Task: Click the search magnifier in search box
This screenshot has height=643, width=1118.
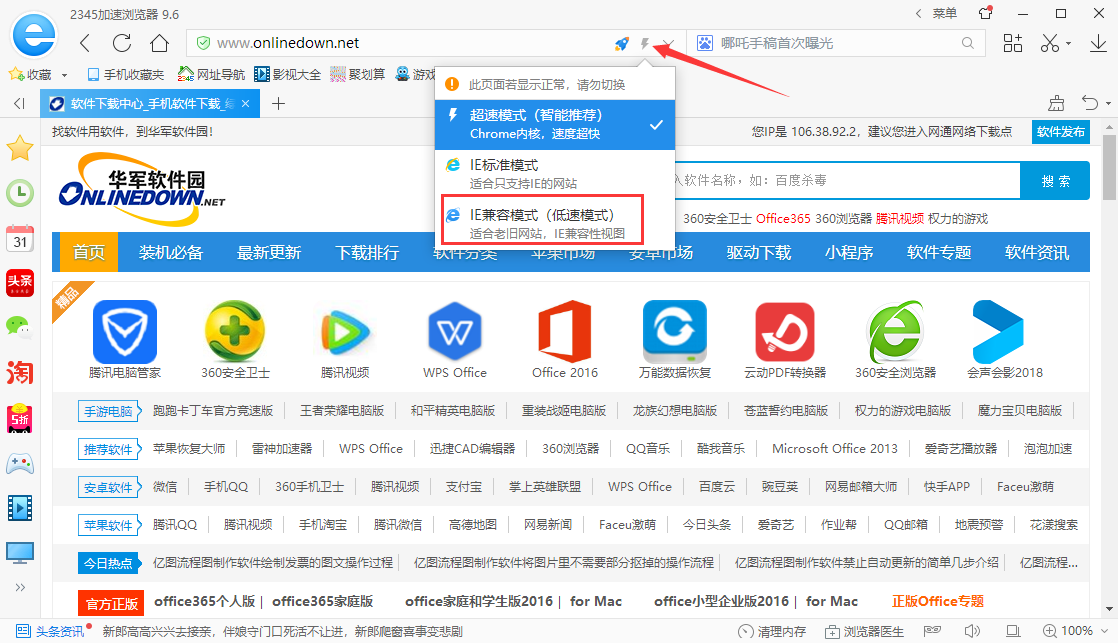Action: point(968,43)
